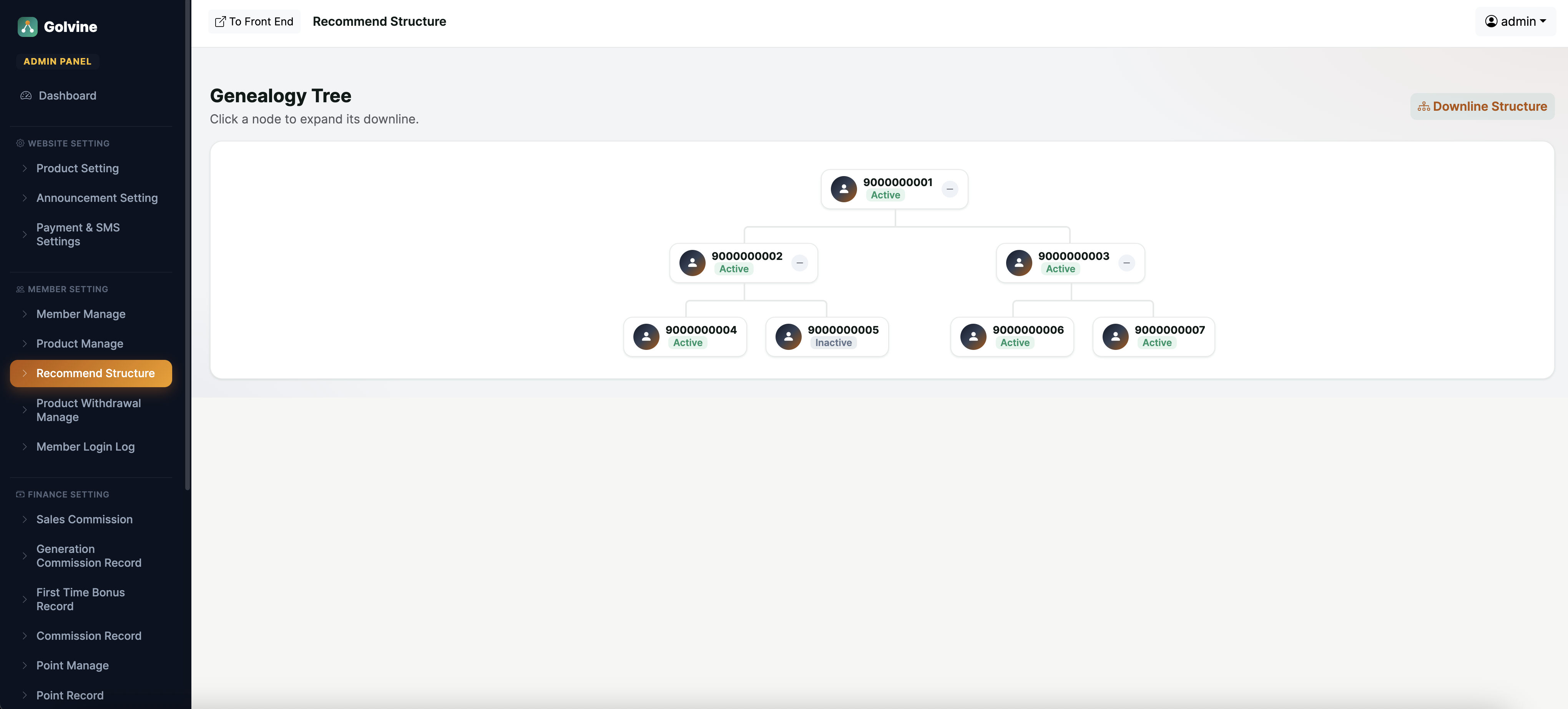
Task: Open Generation Commission Record
Action: tap(91, 556)
